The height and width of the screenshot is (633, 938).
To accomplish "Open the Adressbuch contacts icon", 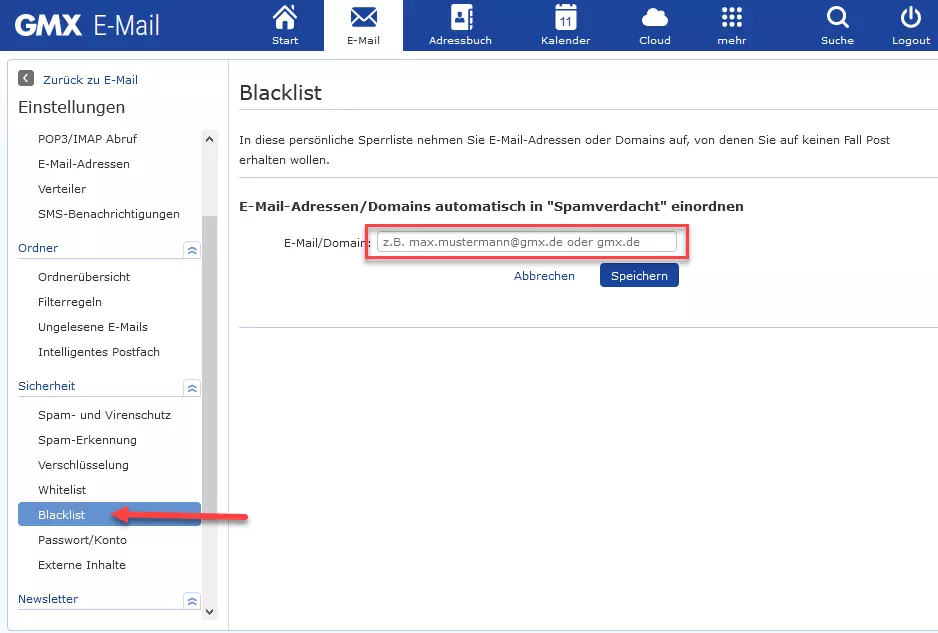I will 460,25.
